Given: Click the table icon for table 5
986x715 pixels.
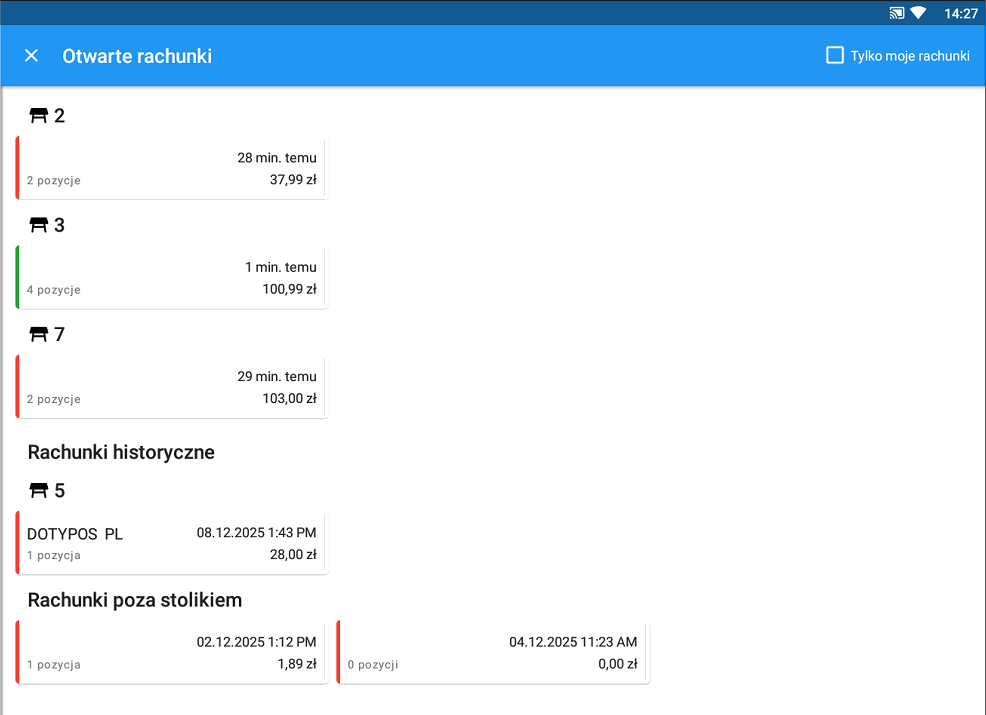Looking at the screenshot, I should tap(39, 491).
